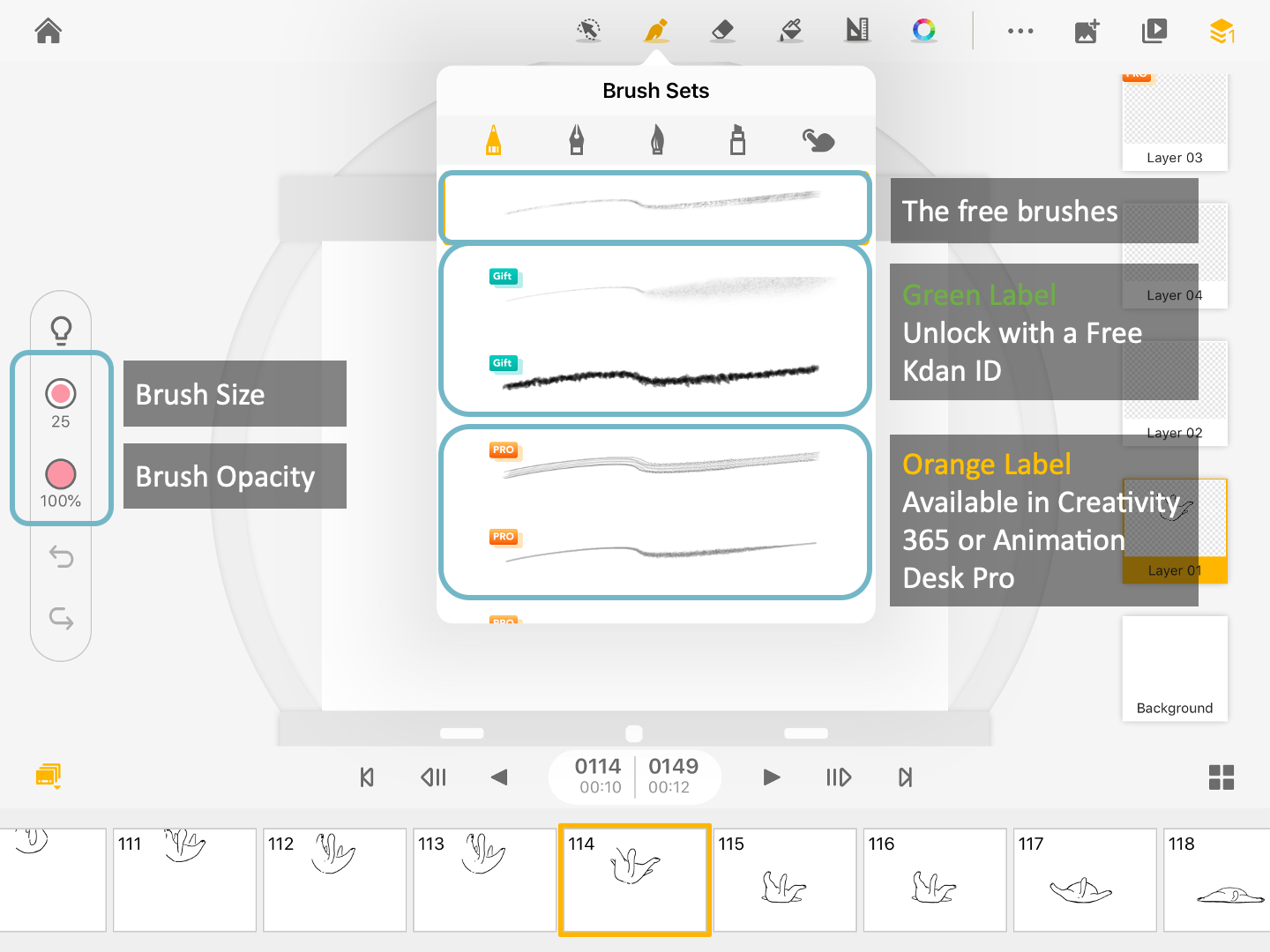Select the second PRO thin brush
The height and width of the screenshot is (952, 1270).
(x=655, y=550)
